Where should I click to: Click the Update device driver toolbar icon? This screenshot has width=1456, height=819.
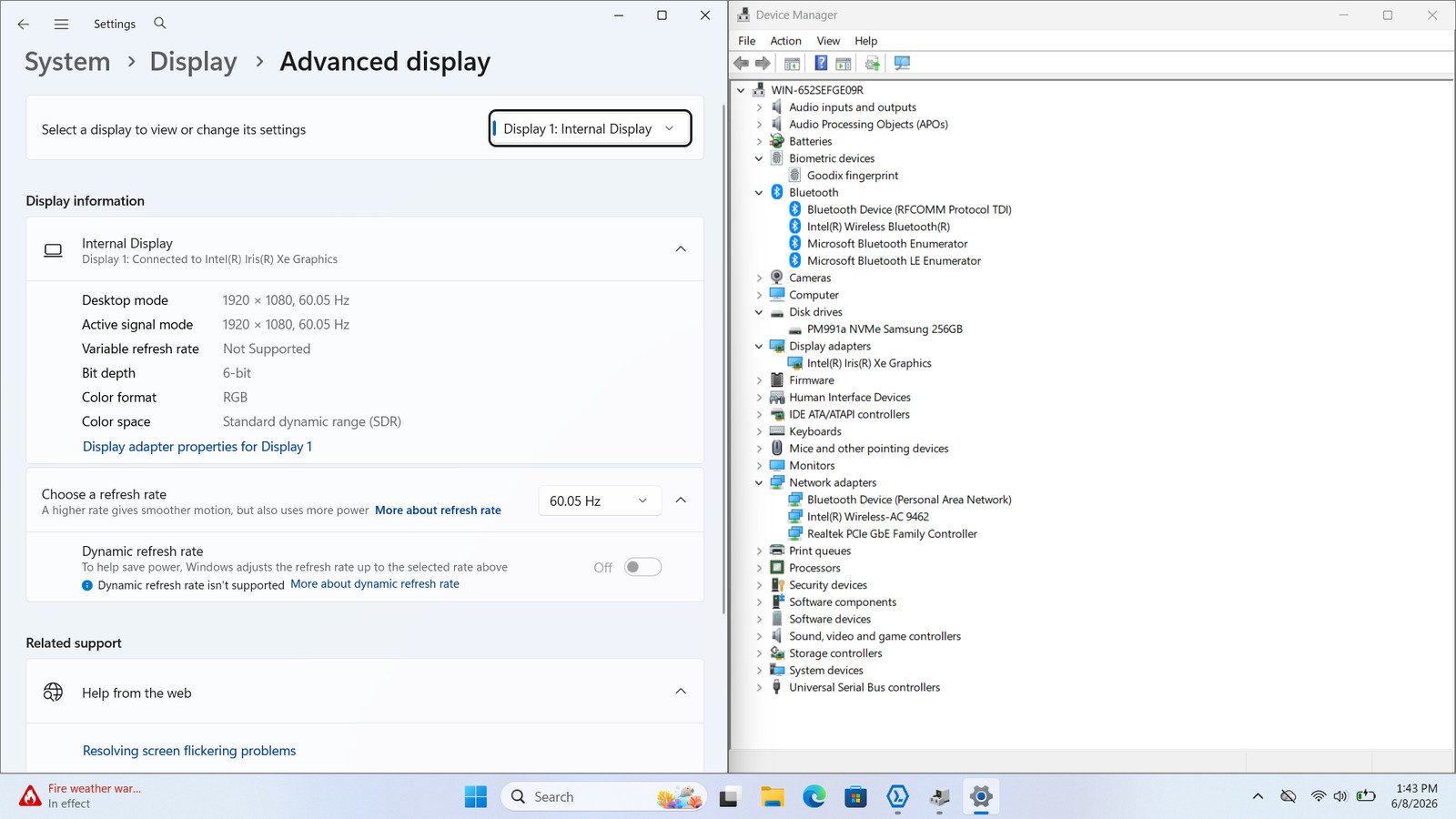tap(873, 64)
